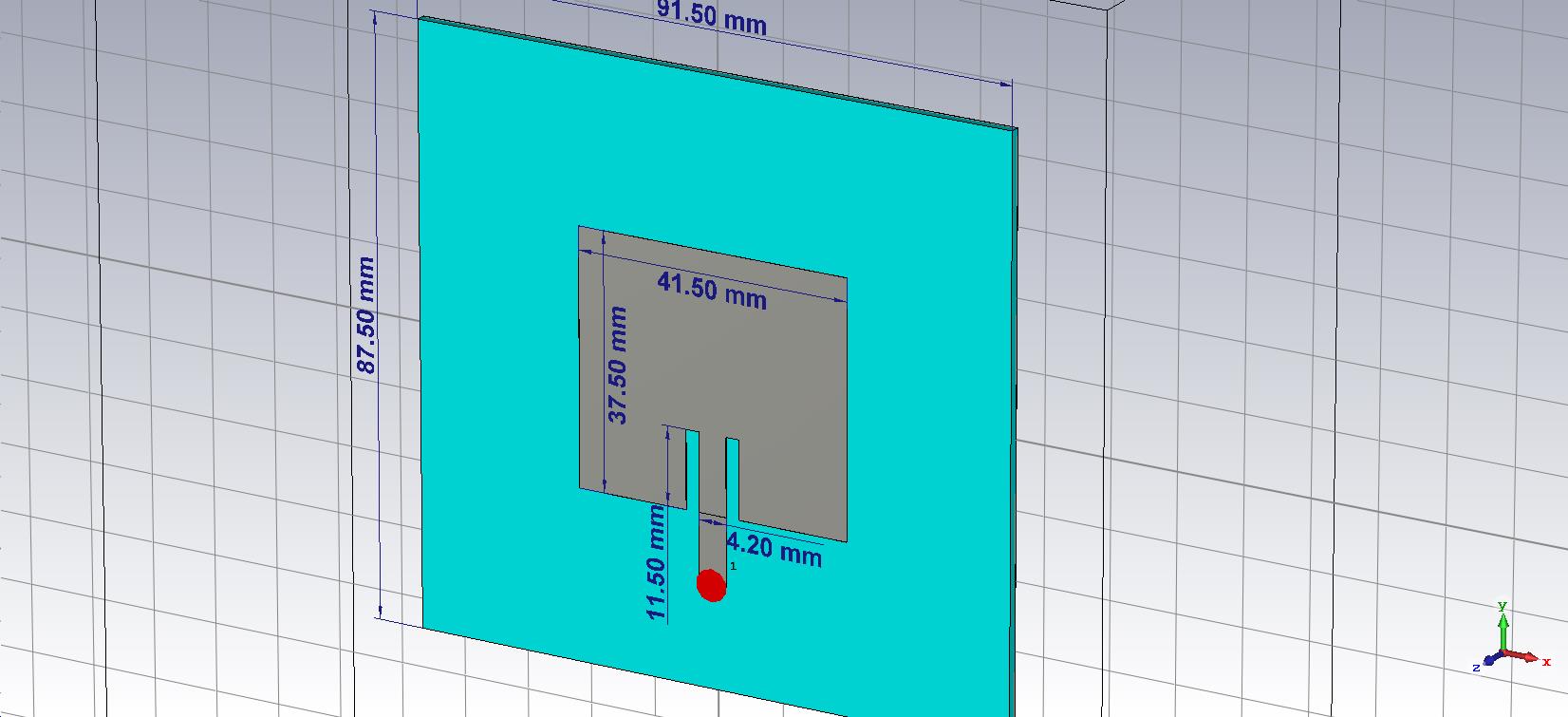
Task: Pick the dark side edge of substrate
Action: (x=1015, y=380)
